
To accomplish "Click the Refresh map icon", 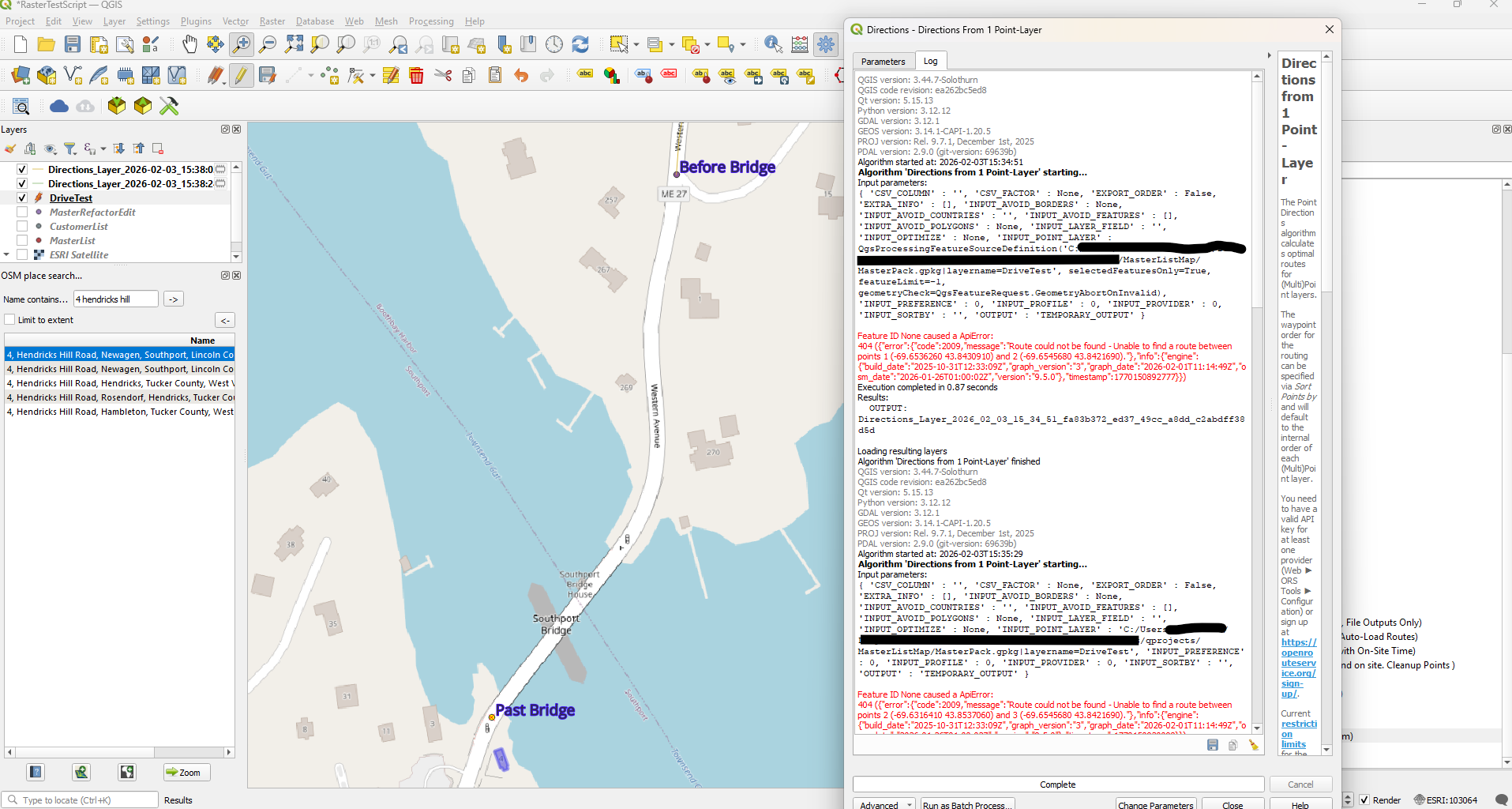I will (x=580, y=44).
